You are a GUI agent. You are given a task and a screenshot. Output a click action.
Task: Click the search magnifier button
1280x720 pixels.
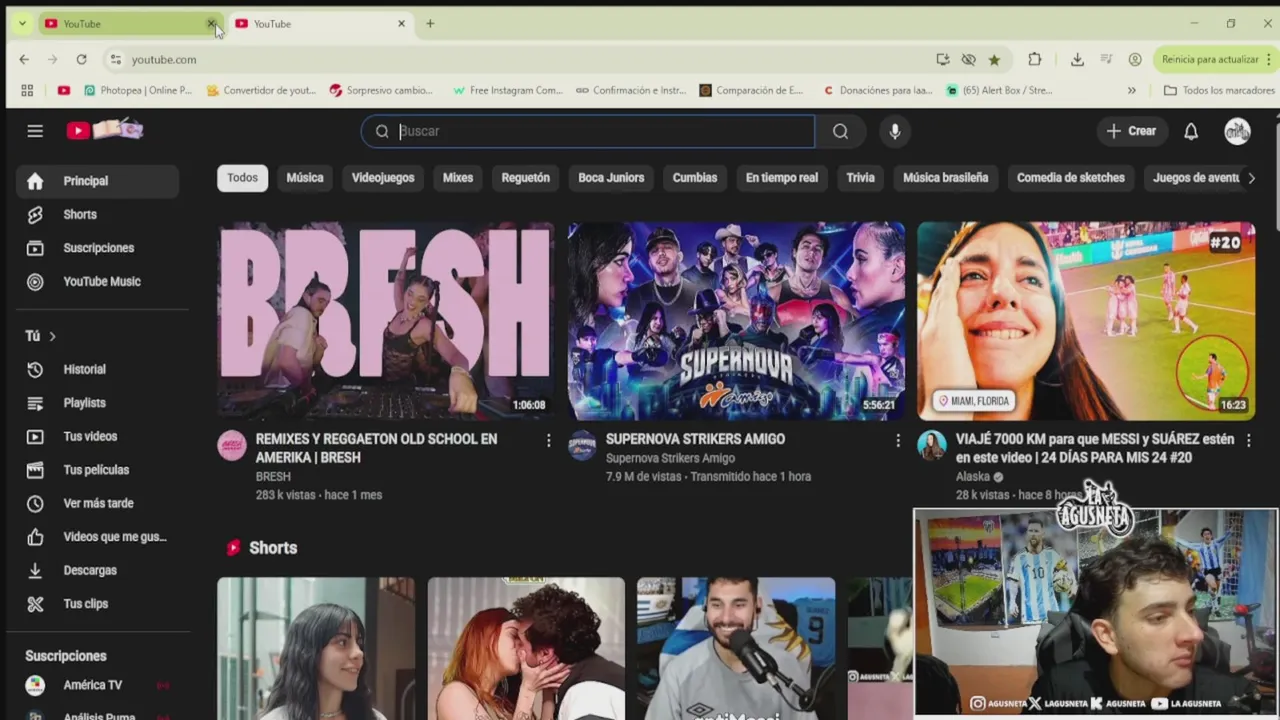pyautogui.click(x=840, y=131)
